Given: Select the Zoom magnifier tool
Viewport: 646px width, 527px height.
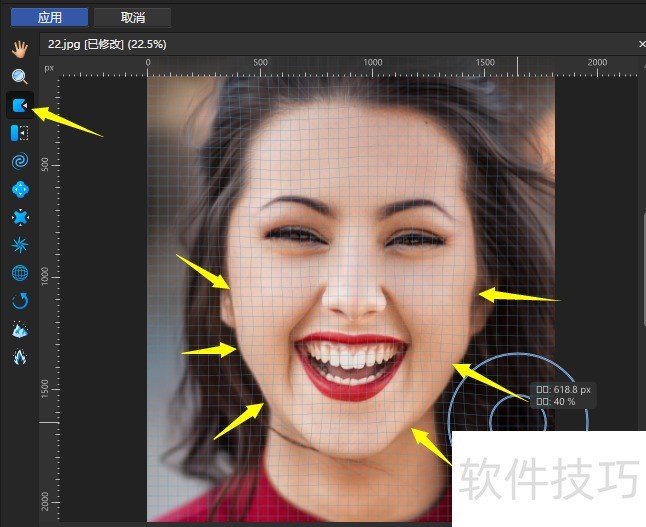Looking at the screenshot, I should coord(20,77).
